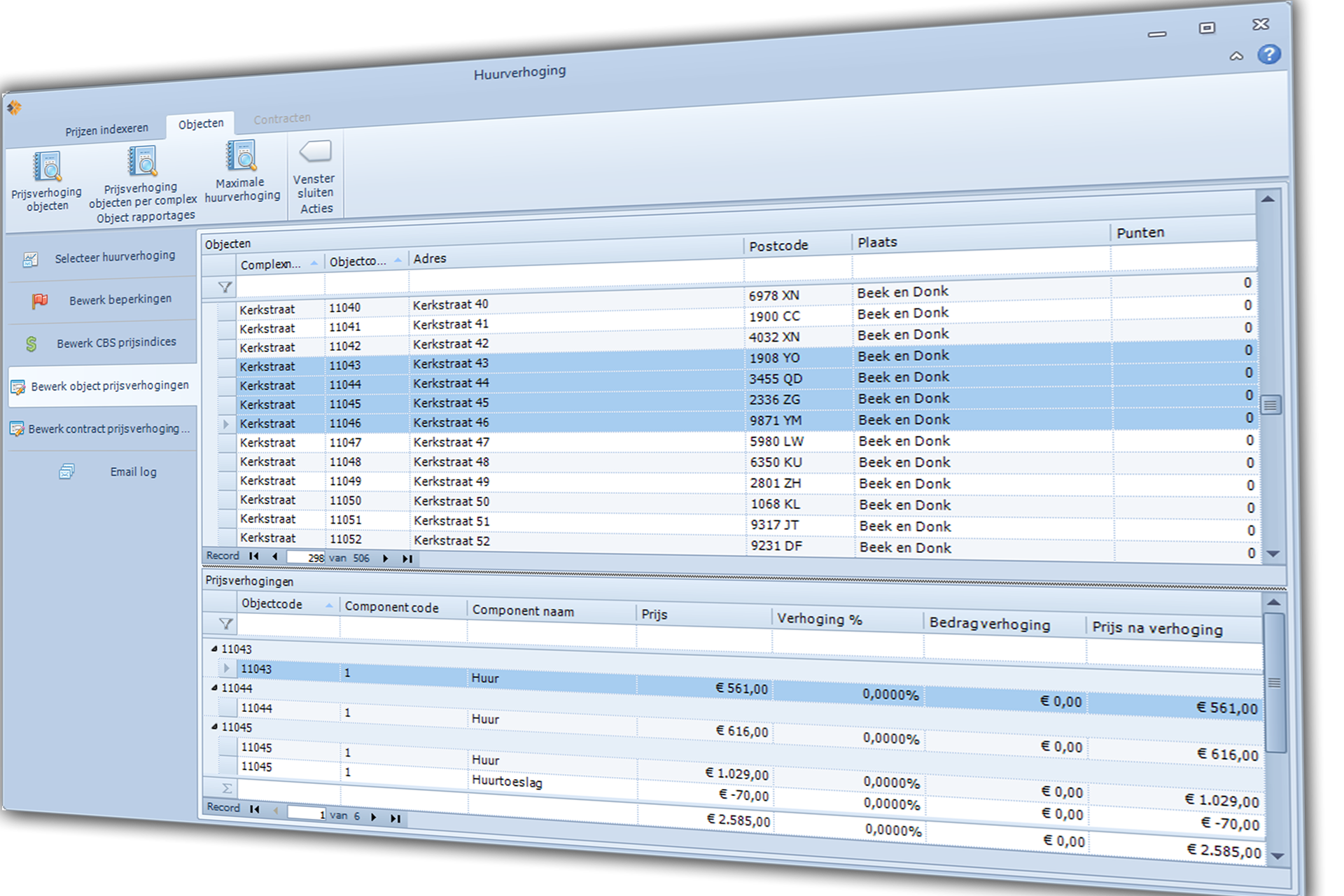Collapse the ribbon with arrow icon
1344x896 pixels.
coord(1236,57)
